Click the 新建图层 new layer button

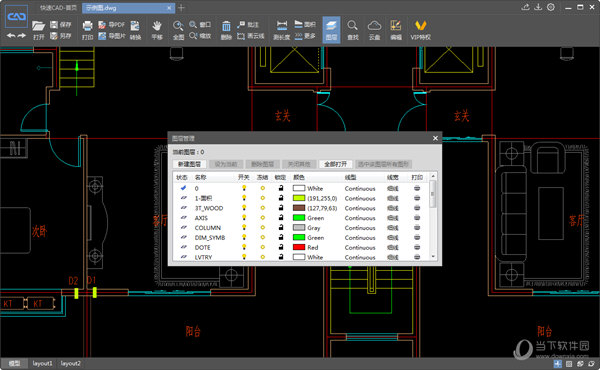tap(189, 164)
